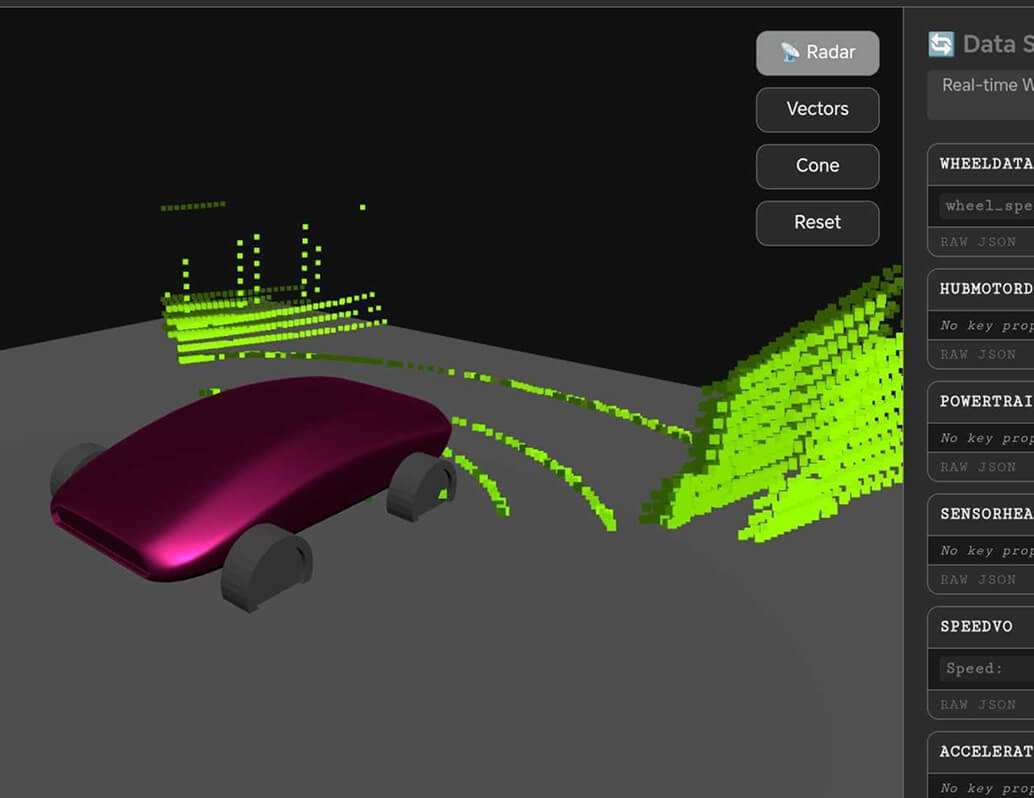Open the SENSORHEA card header
Screen dimensions: 1034x798
(981, 514)
